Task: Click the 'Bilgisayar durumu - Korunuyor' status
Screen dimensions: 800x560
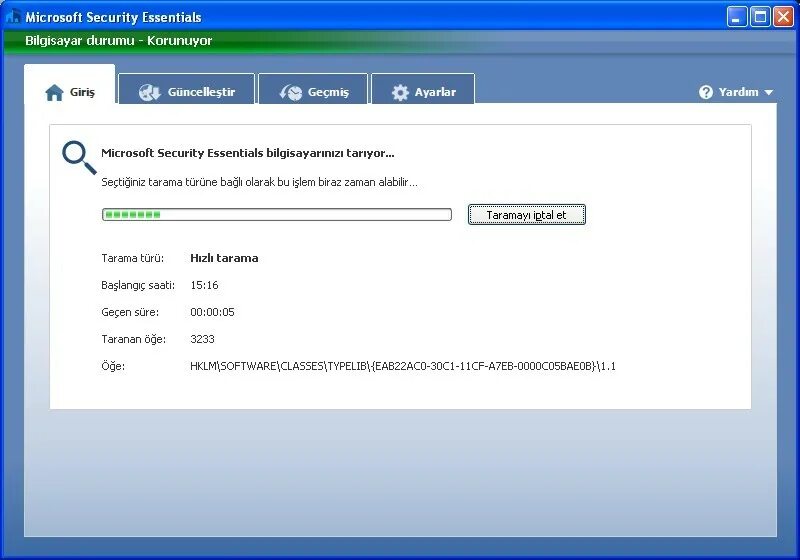Action: pos(118,40)
